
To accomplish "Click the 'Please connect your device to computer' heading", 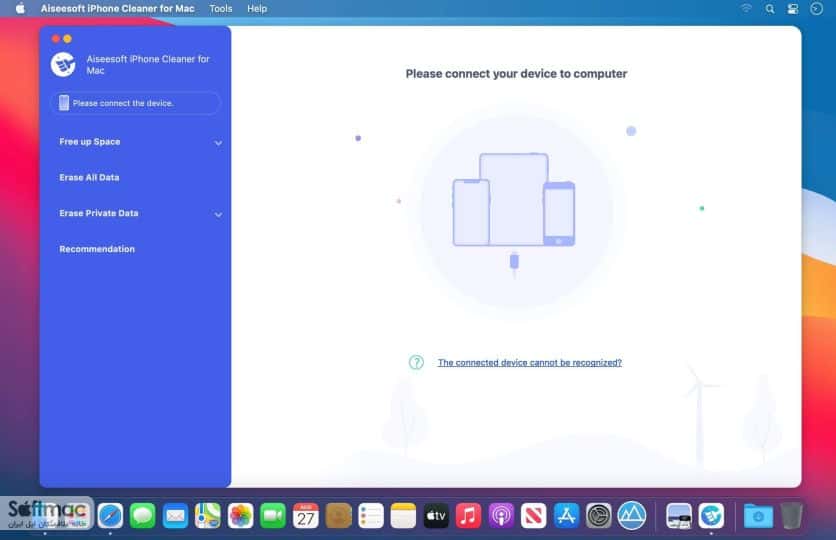I will click(x=516, y=74).
